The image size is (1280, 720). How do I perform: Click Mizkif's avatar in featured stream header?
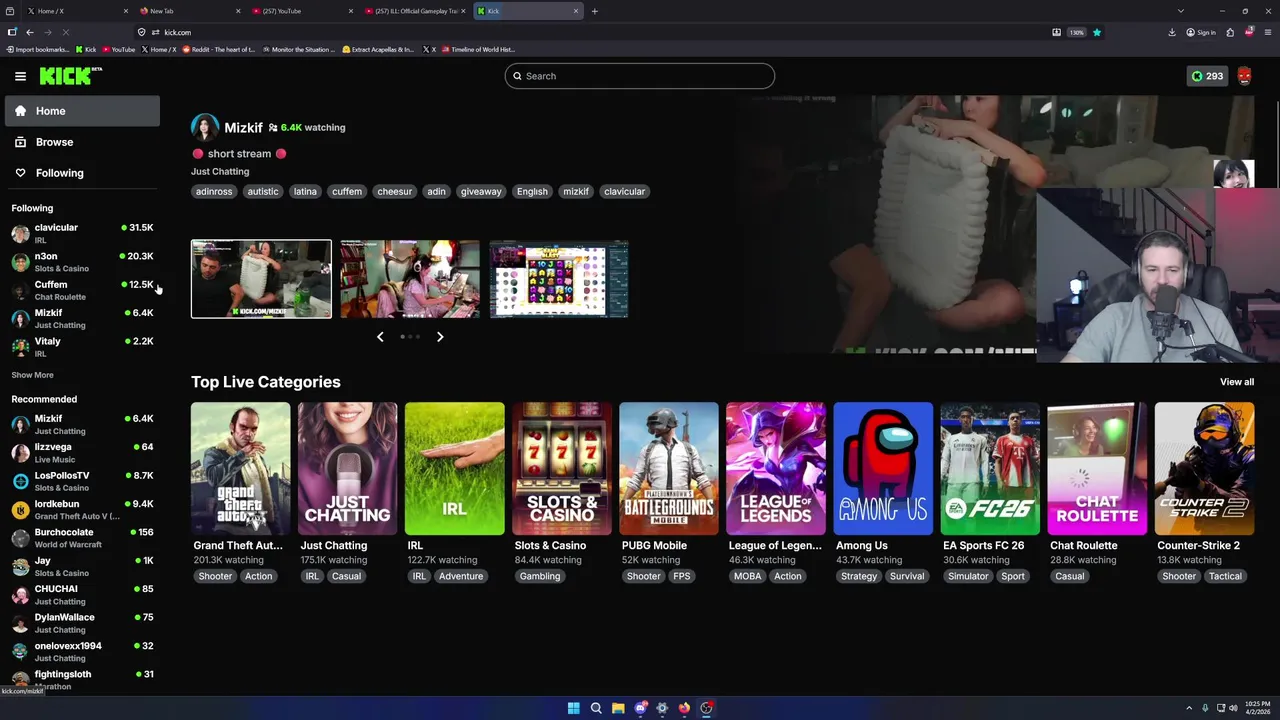pos(205,127)
